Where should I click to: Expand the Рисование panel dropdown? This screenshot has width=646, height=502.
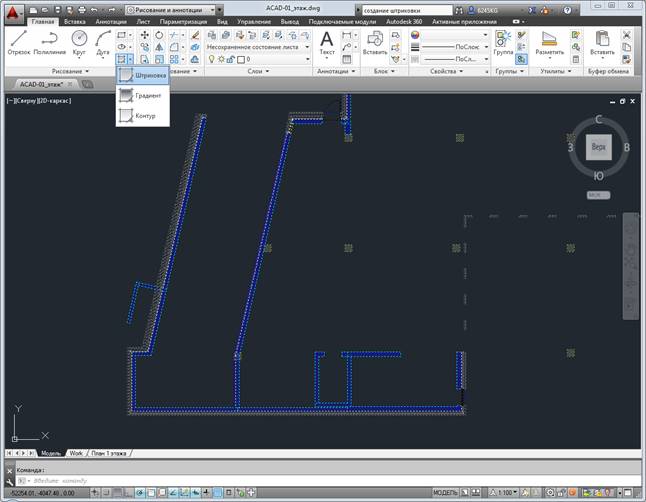coord(70,71)
